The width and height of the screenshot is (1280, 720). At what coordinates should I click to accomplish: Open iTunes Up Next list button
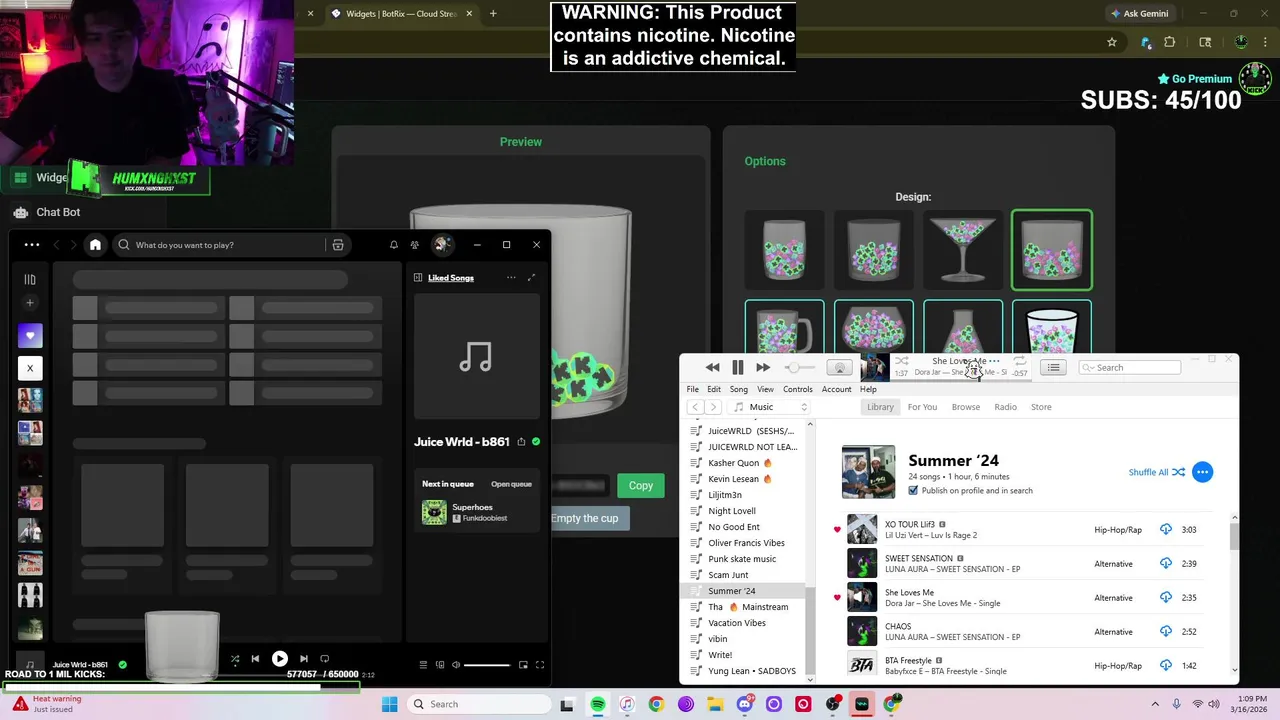[x=1053, y=368]
